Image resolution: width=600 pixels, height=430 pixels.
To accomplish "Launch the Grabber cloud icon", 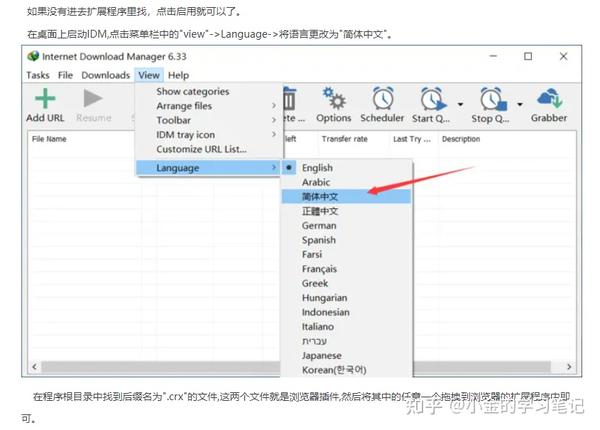I will coord(549,98).
